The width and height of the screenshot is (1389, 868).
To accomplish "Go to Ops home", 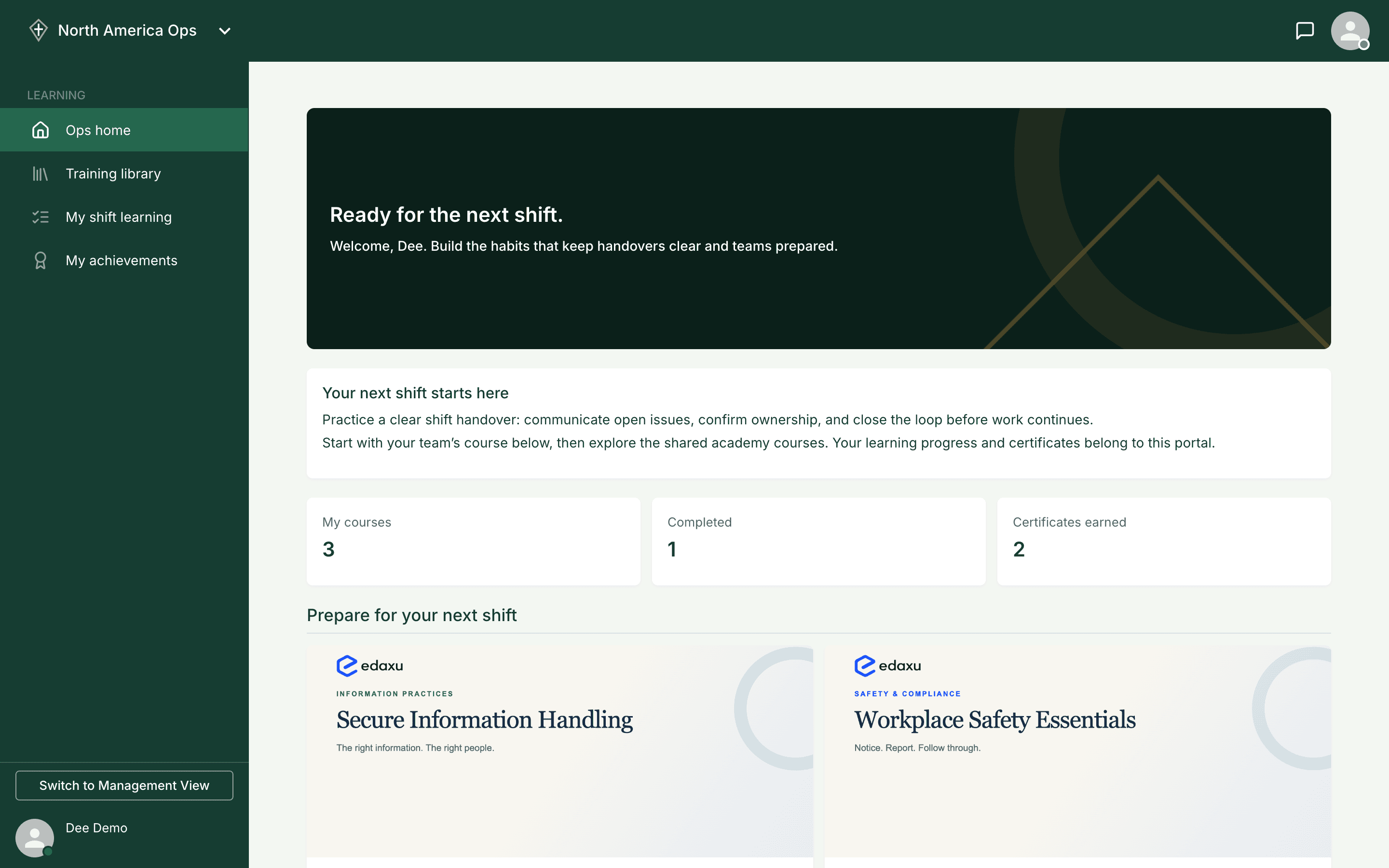I will (x=124, y=130).
